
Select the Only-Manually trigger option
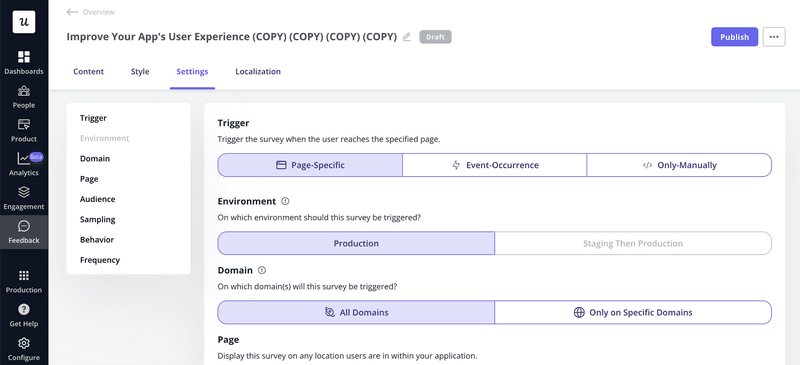679,165
